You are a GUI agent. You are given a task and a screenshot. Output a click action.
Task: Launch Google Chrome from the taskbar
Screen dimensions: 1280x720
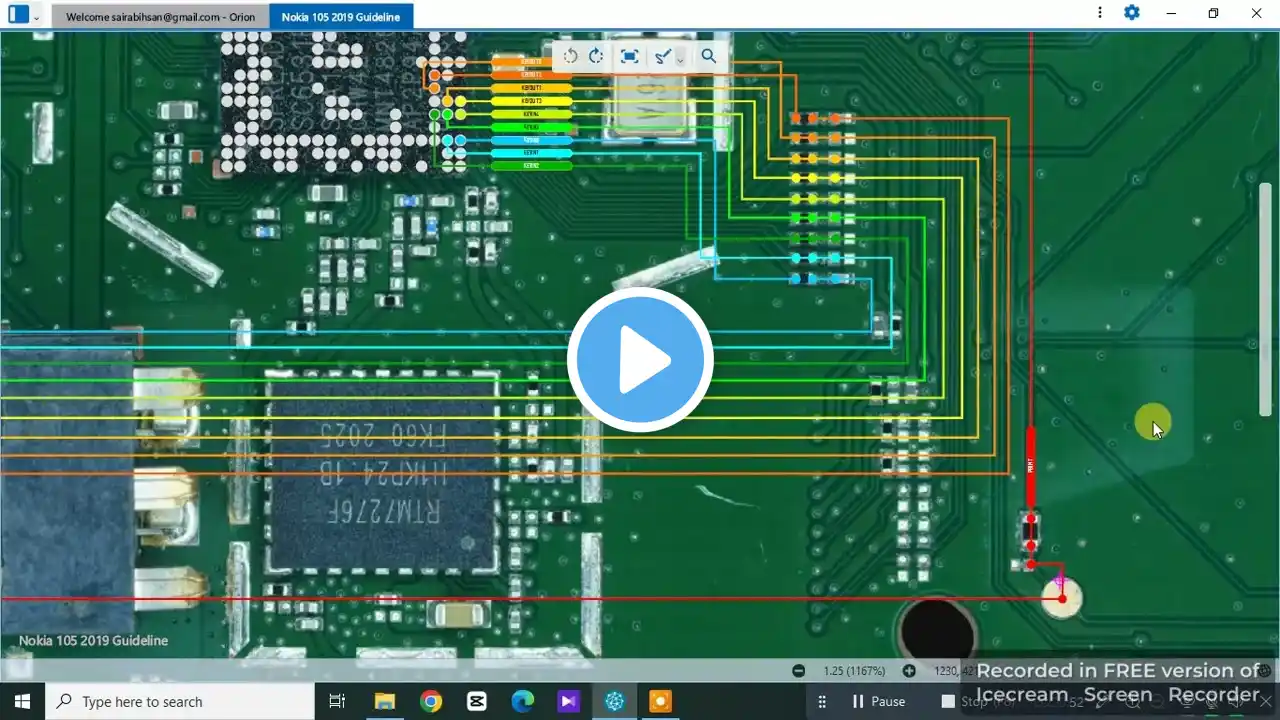point(431,702)
